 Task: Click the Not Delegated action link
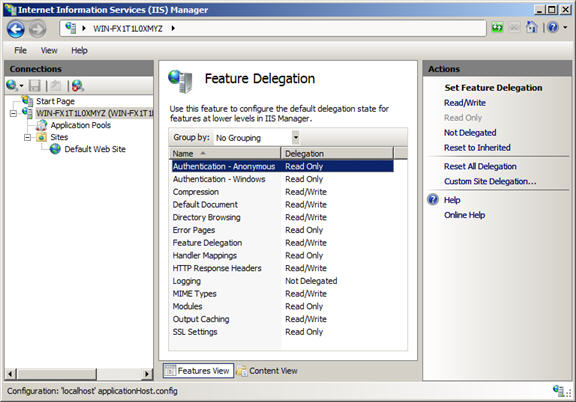[470, 133]
